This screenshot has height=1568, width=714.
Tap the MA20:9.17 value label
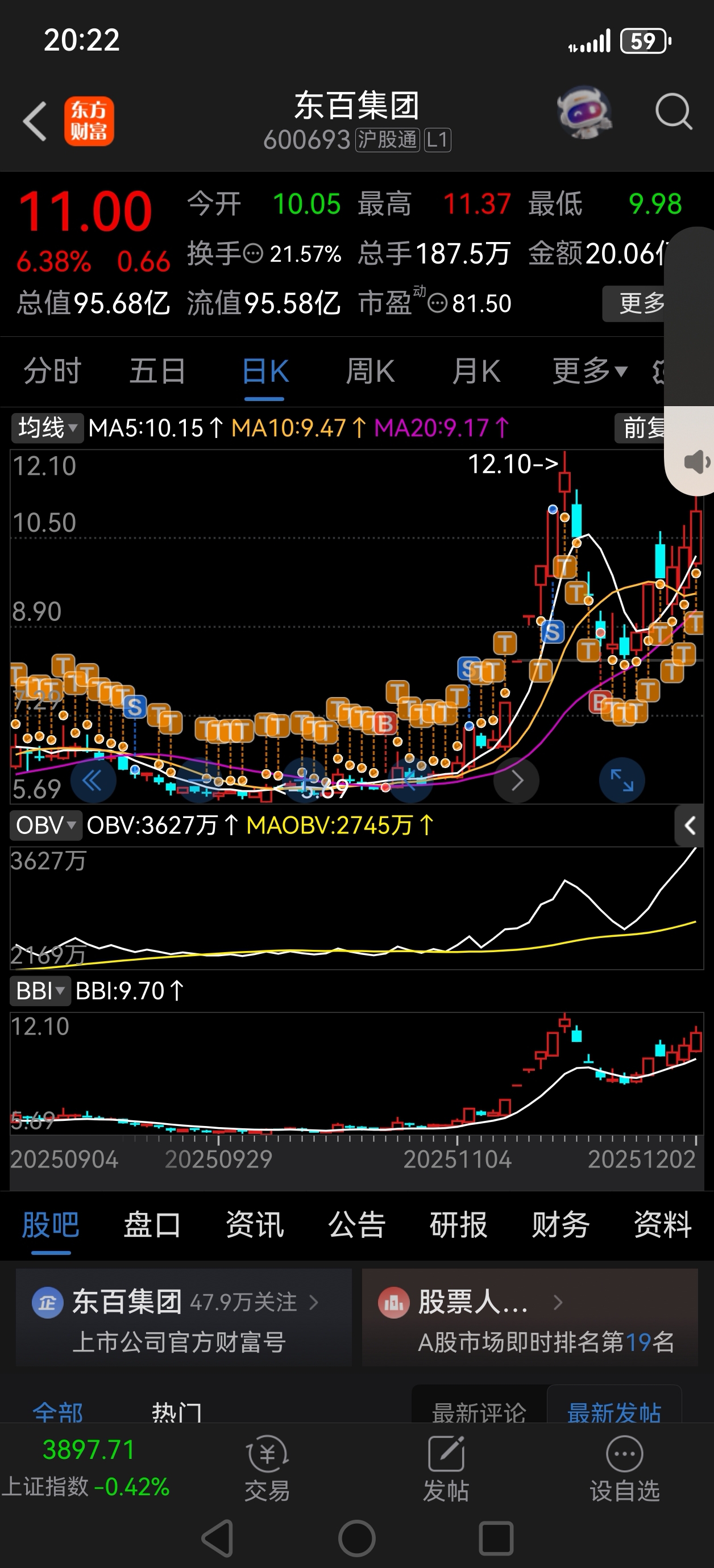442,428
